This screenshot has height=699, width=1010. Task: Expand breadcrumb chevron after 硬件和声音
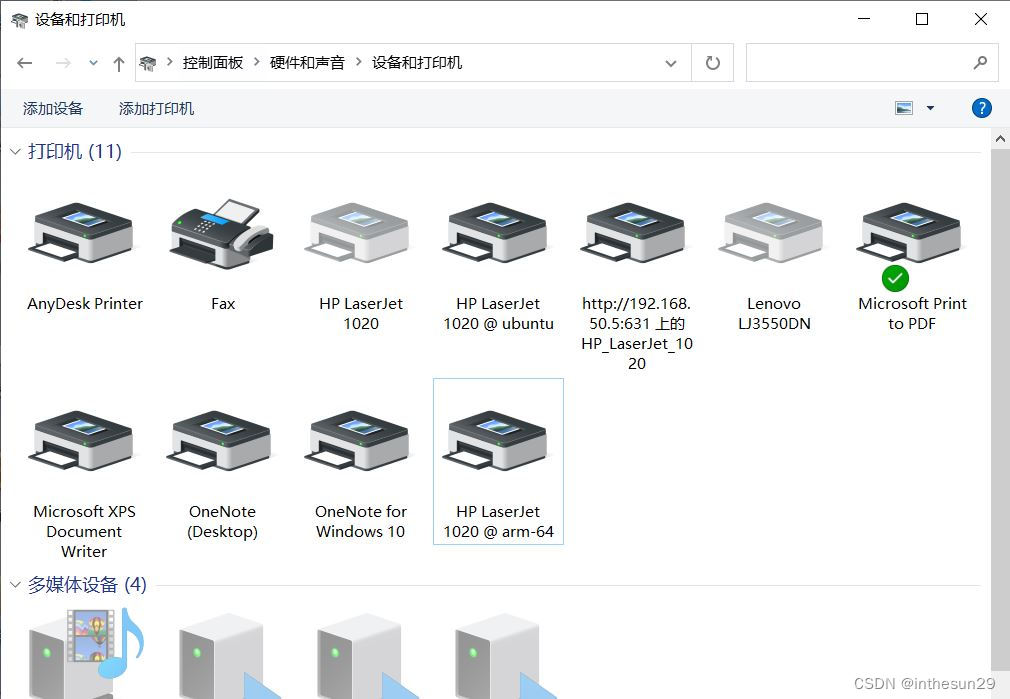(x=359, y=62)
